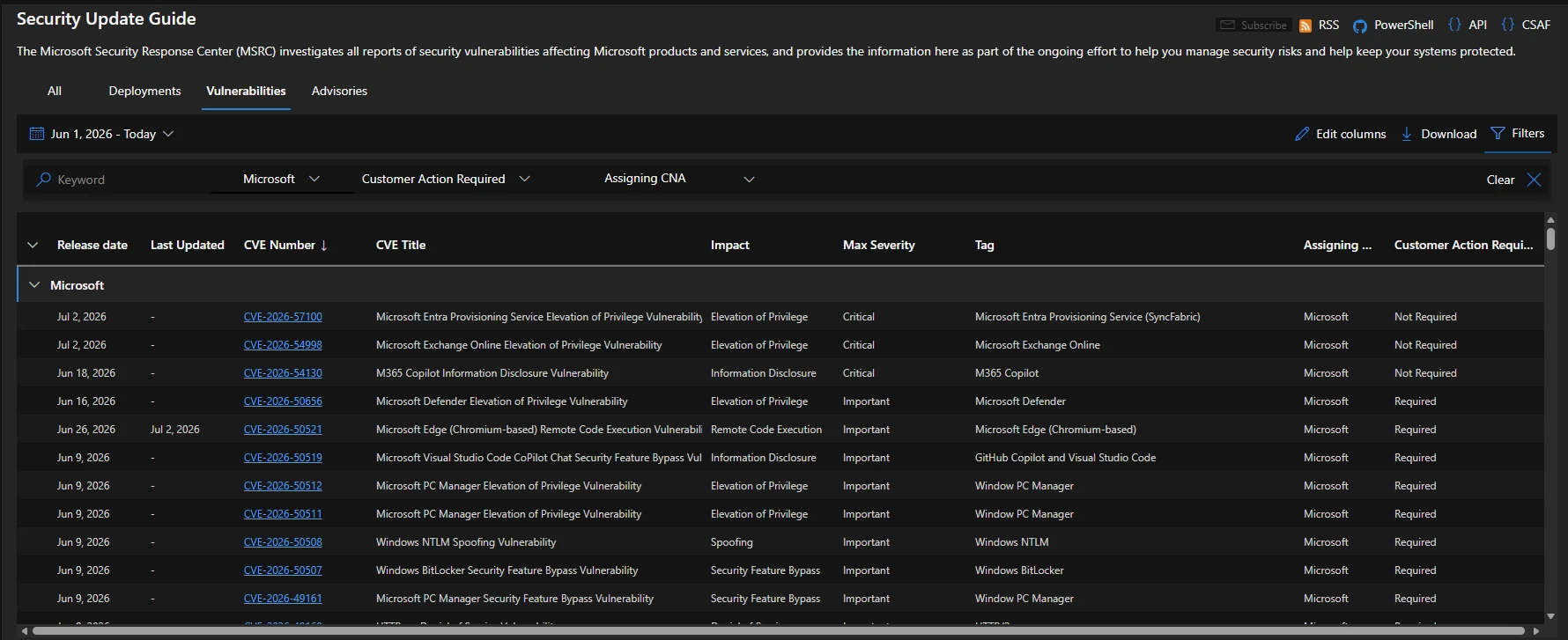Click the horizontal scrollbar at the bottom
Image resolution: width=1568 pixels, height=640 pixels.
click(779, 631)
